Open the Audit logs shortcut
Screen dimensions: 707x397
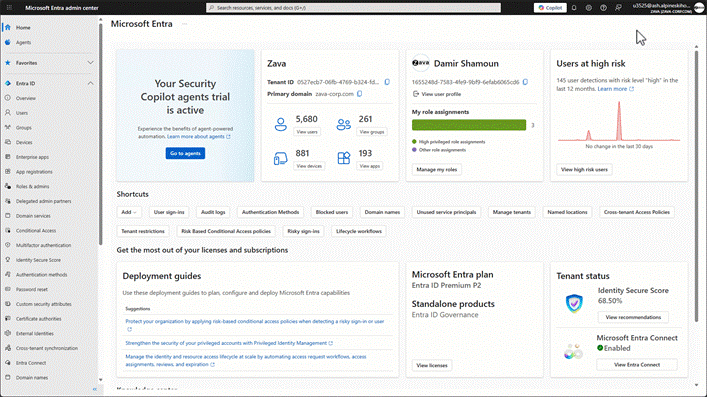tap(213, 212)
